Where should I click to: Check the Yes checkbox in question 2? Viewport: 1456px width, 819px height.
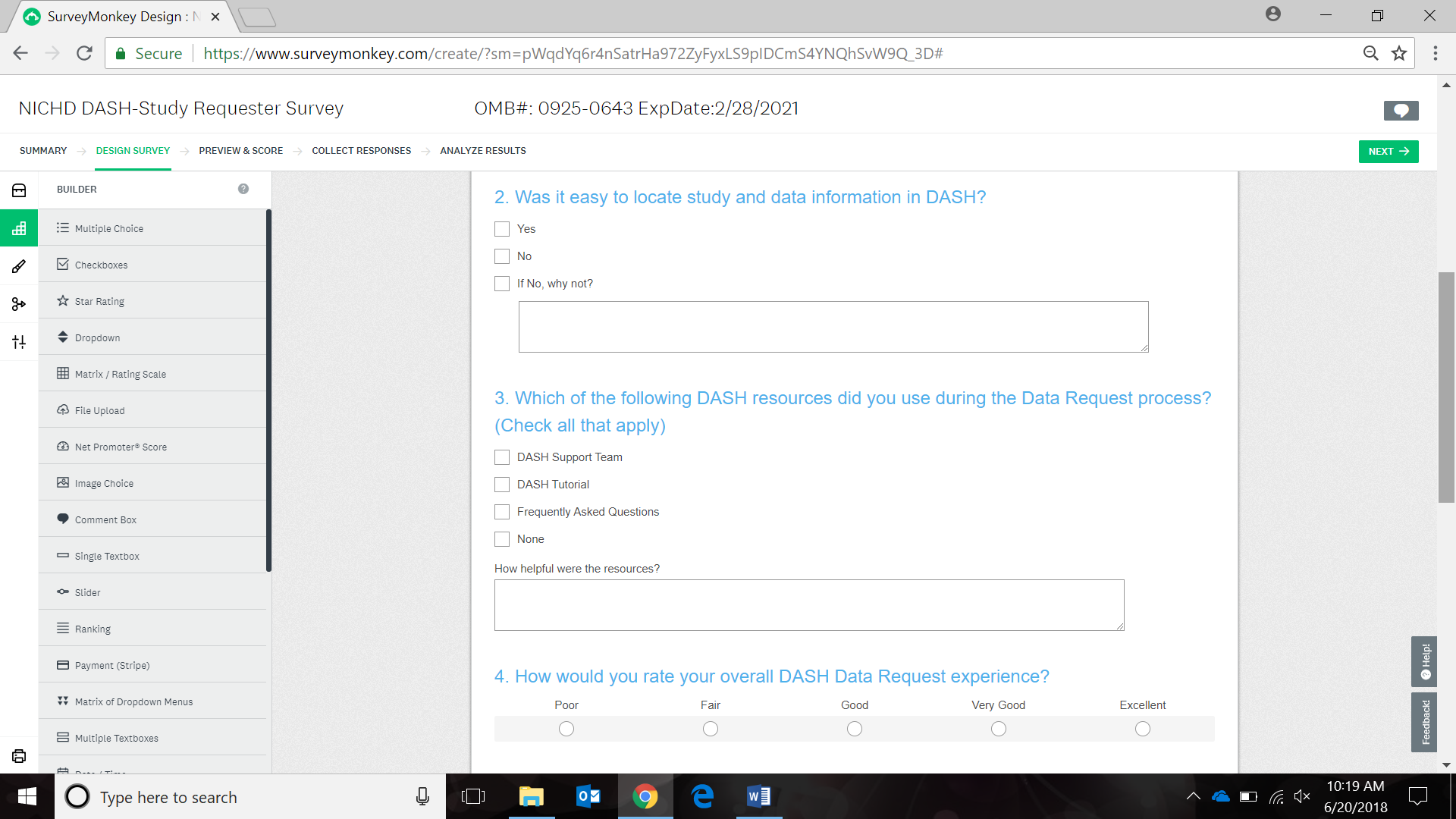coord(502,229)
